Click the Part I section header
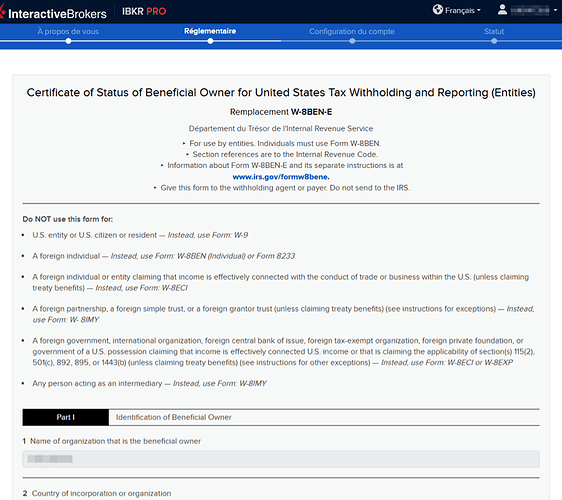 point(66,417)
